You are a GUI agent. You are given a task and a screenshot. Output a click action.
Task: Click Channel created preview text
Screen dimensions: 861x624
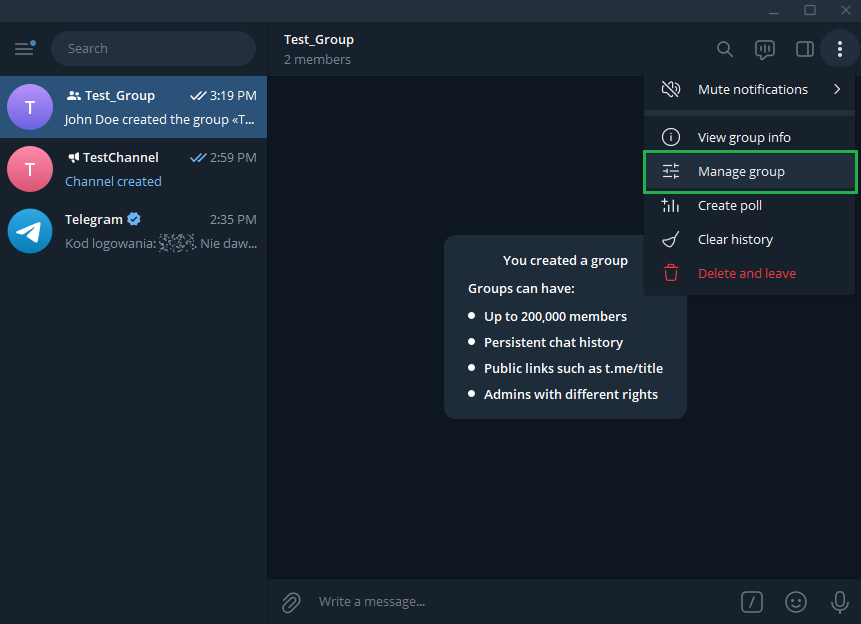[113, 181]
